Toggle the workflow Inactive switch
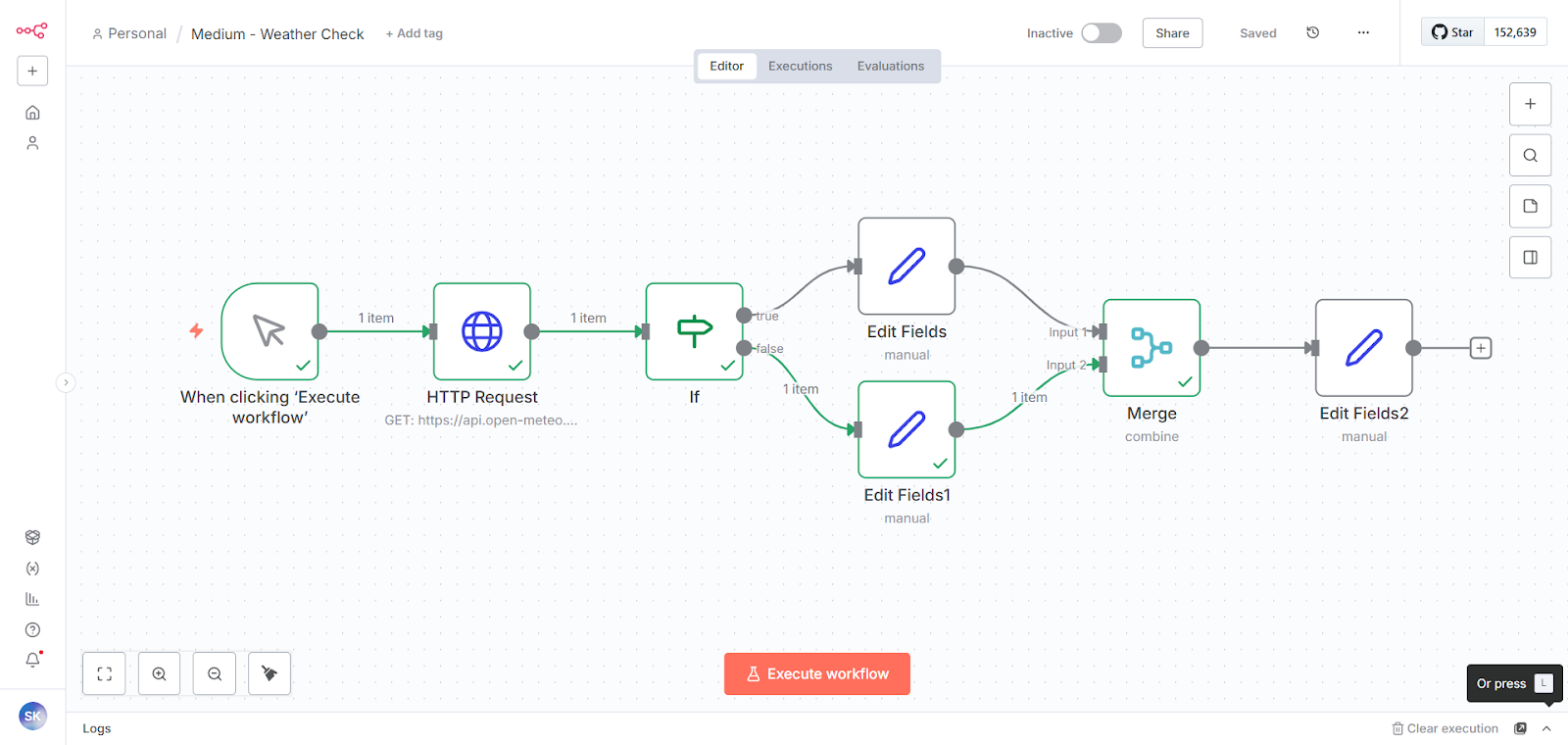The image size is (1568, 745). [1102, 33]
